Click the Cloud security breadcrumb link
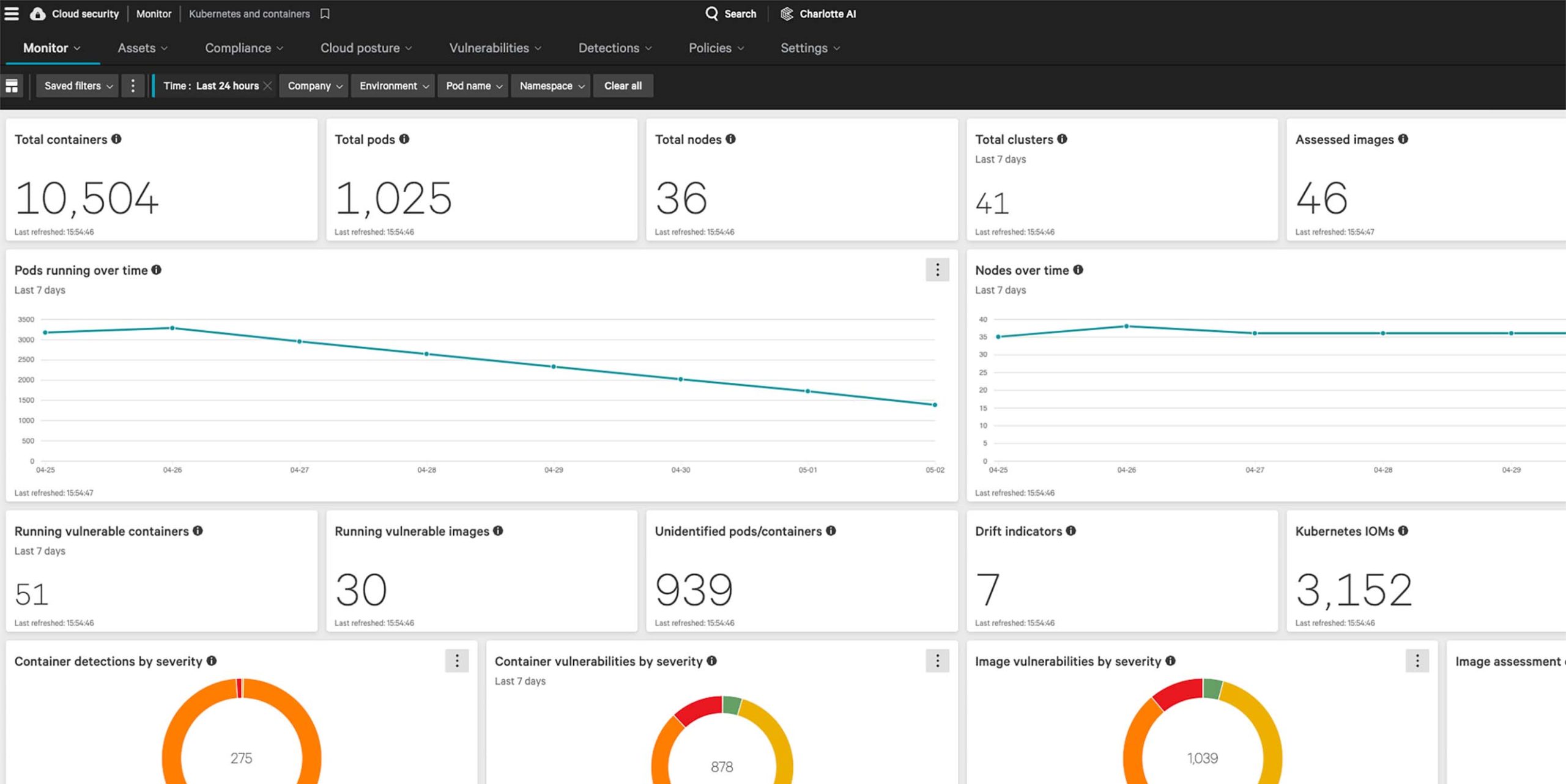The height and width of the screenshot is (784, 1566). (x=85, y=13)
